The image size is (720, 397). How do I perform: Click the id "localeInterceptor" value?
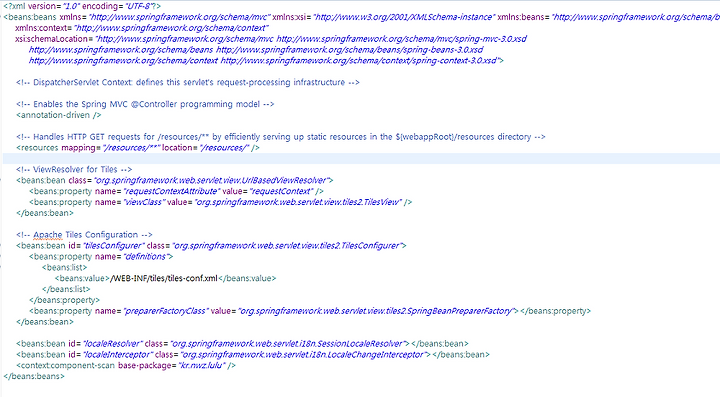pos(118,355)
